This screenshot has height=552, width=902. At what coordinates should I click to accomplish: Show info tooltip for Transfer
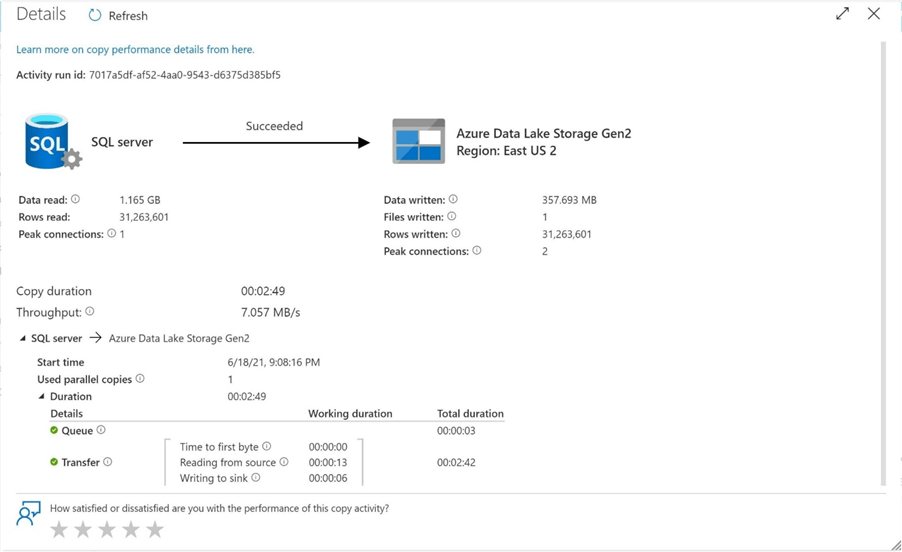(x=108, y=462)
